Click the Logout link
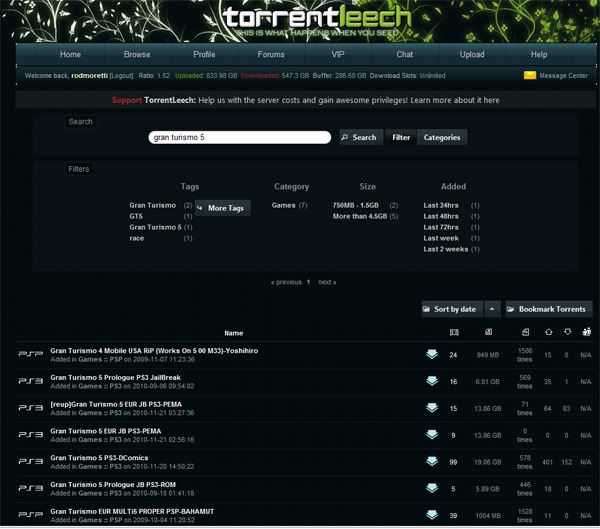This screenshot has height=529, width=600. [x=121, y=76]
